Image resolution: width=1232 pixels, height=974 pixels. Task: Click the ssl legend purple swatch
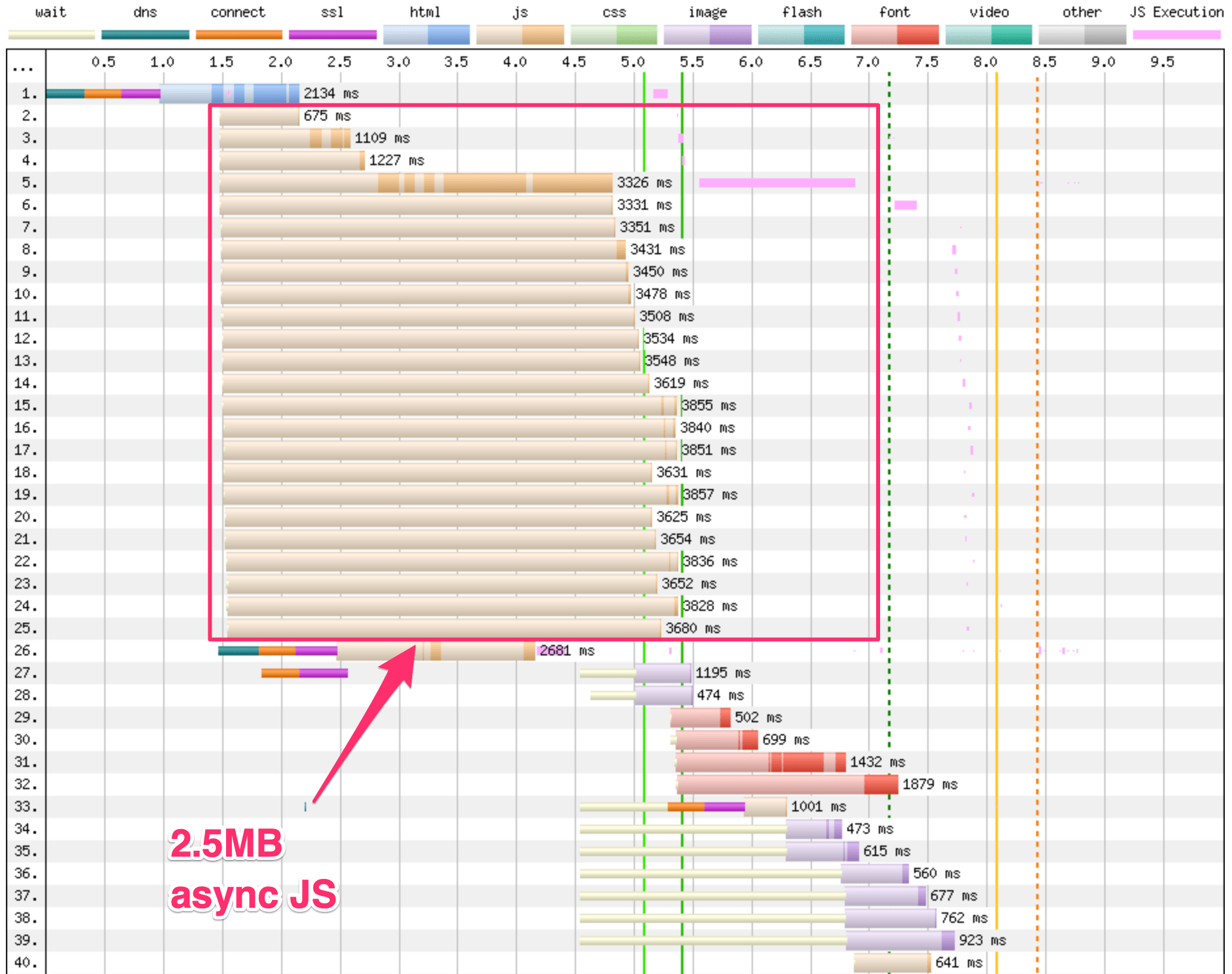pyautogui.click(x=332, y=35)
